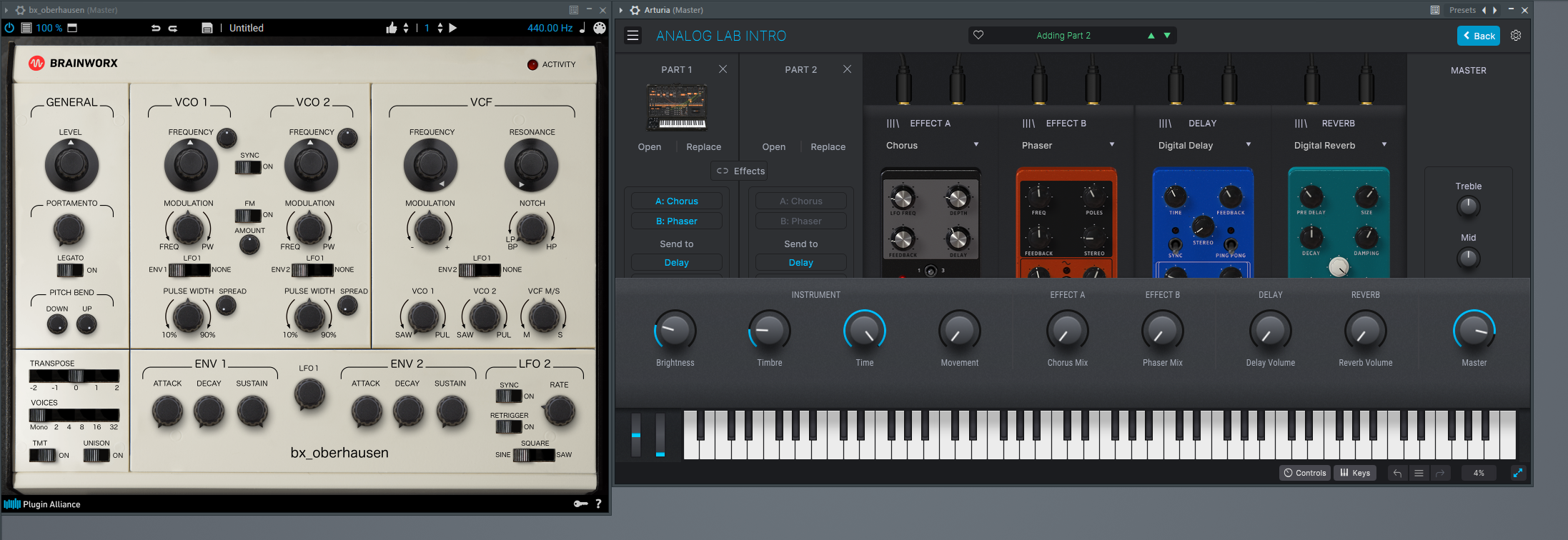Remove Part 2 with its X icon

tap(847, 69)
